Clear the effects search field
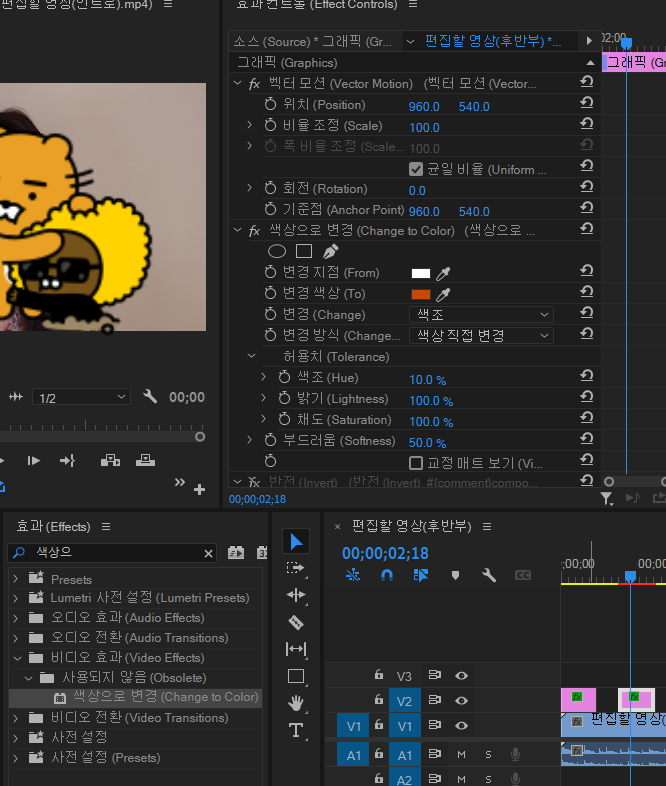This screenshot has width=666, height=786. (x=208, y=553)
